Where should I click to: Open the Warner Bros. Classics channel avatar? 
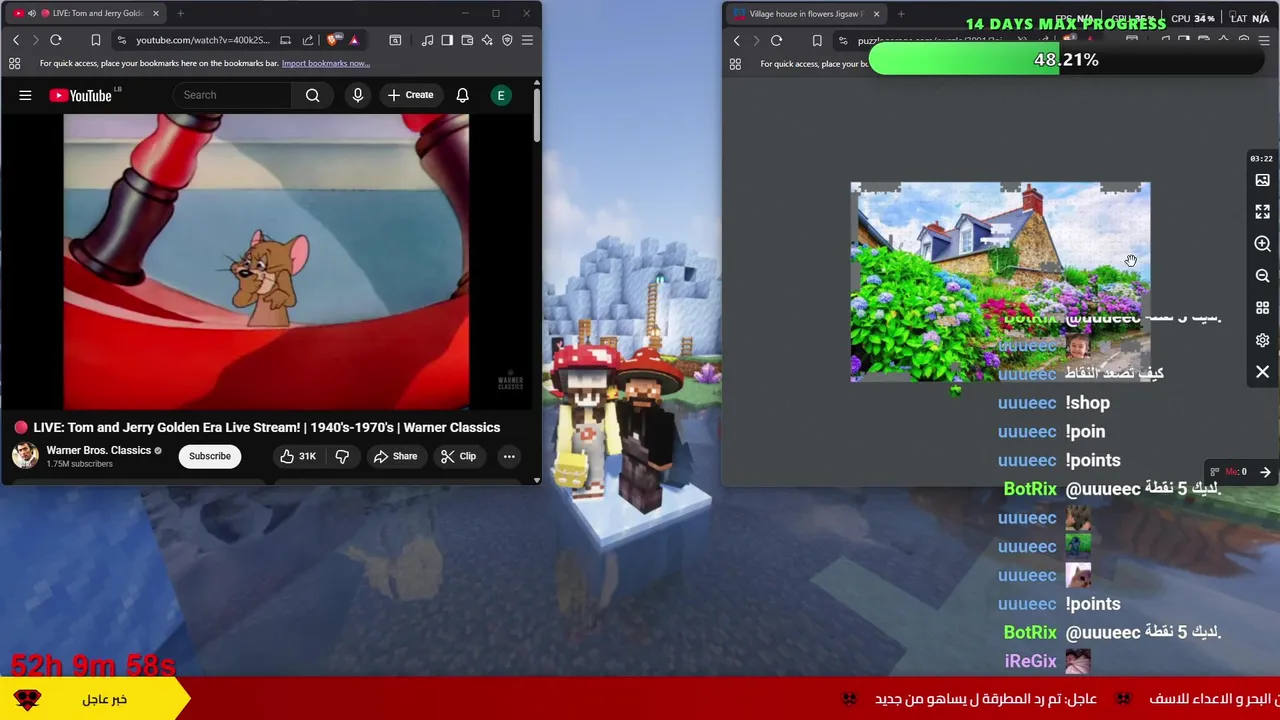[25, 456]
